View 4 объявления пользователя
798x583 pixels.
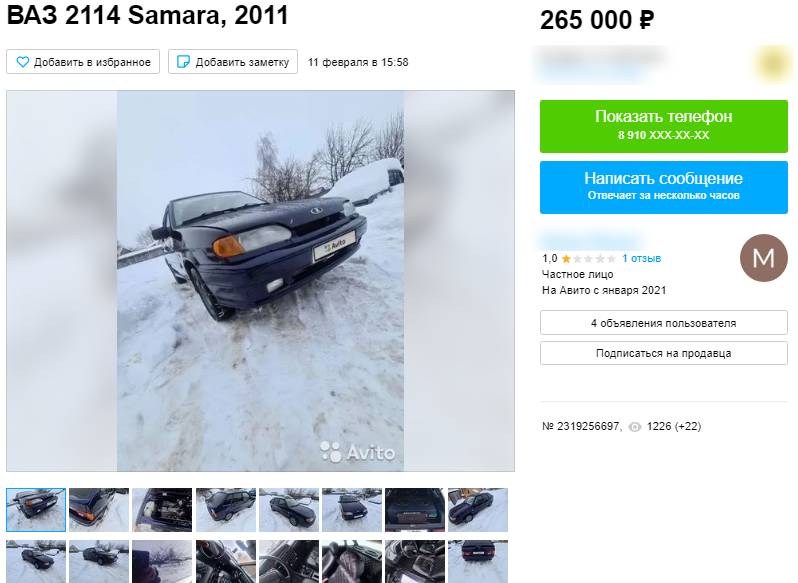pyautogui.click(x=664, y=323)
